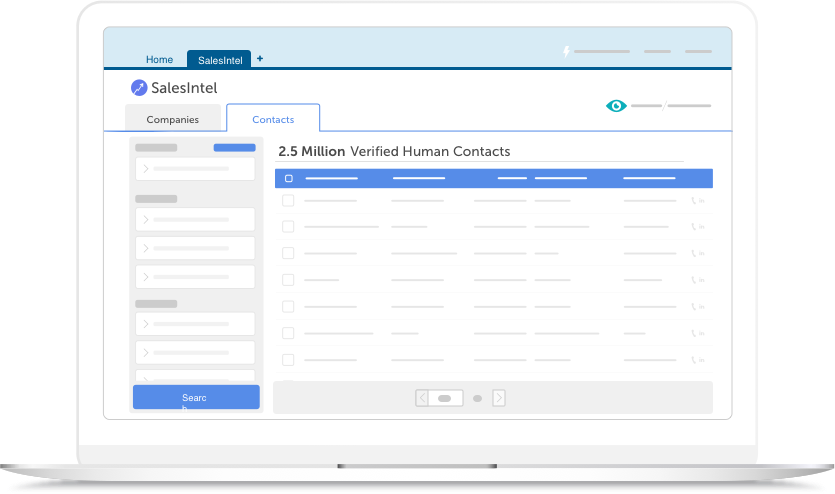Screen dimensions: 835x494
Task: Open the Companies tab
Action: (x=173, y=118)
